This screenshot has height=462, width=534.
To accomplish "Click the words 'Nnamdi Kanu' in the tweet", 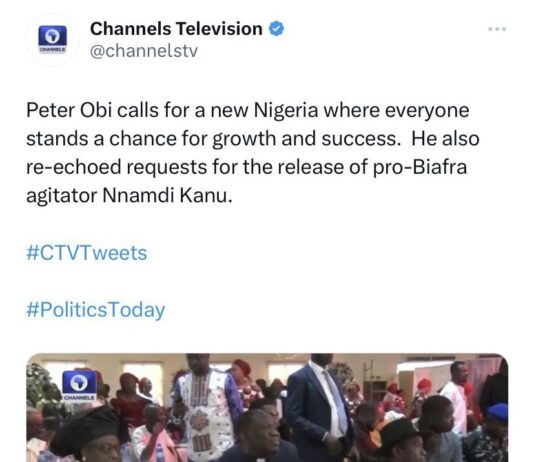I will point(167,196).
